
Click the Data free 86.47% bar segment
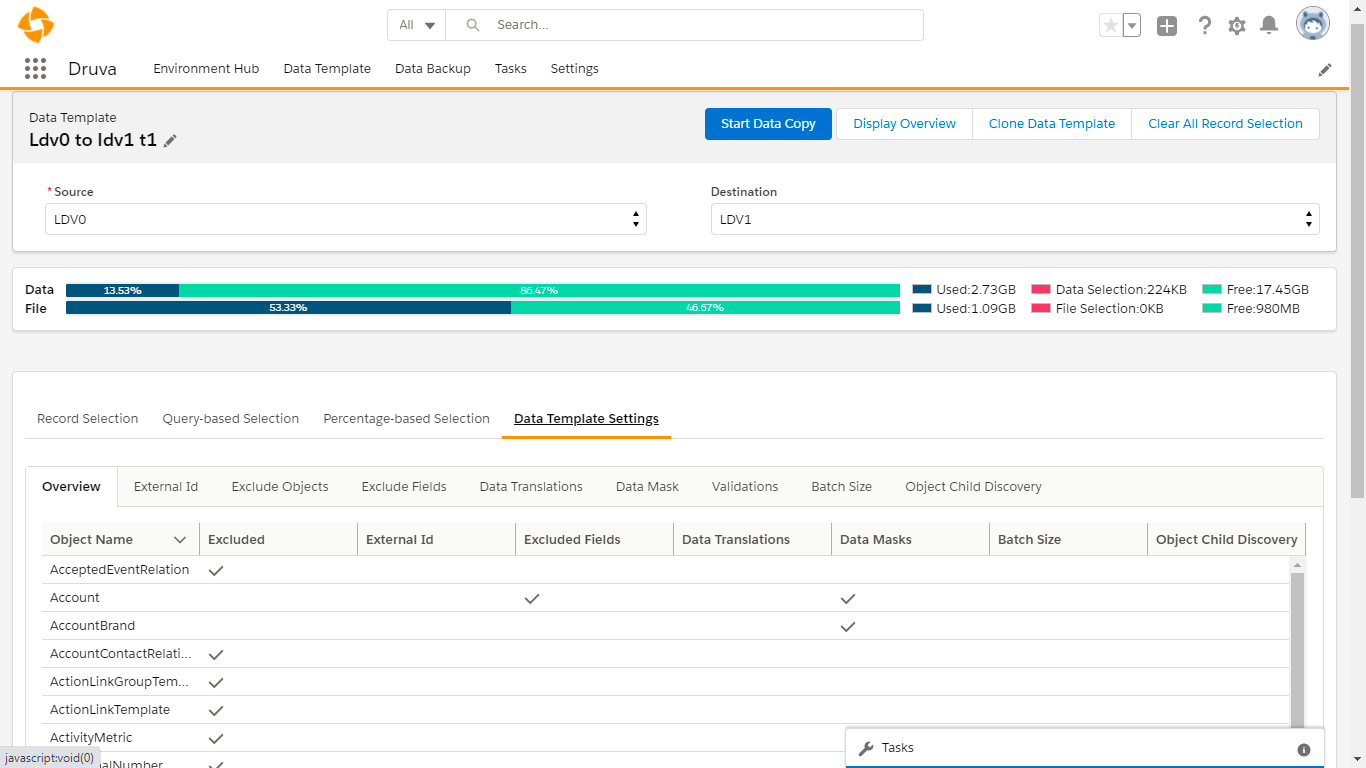click(x=539, y=290)
